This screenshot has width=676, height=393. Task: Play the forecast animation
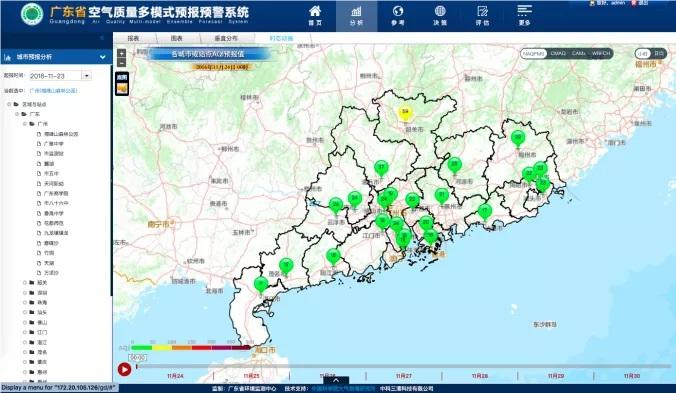click(x=124, y=369)
